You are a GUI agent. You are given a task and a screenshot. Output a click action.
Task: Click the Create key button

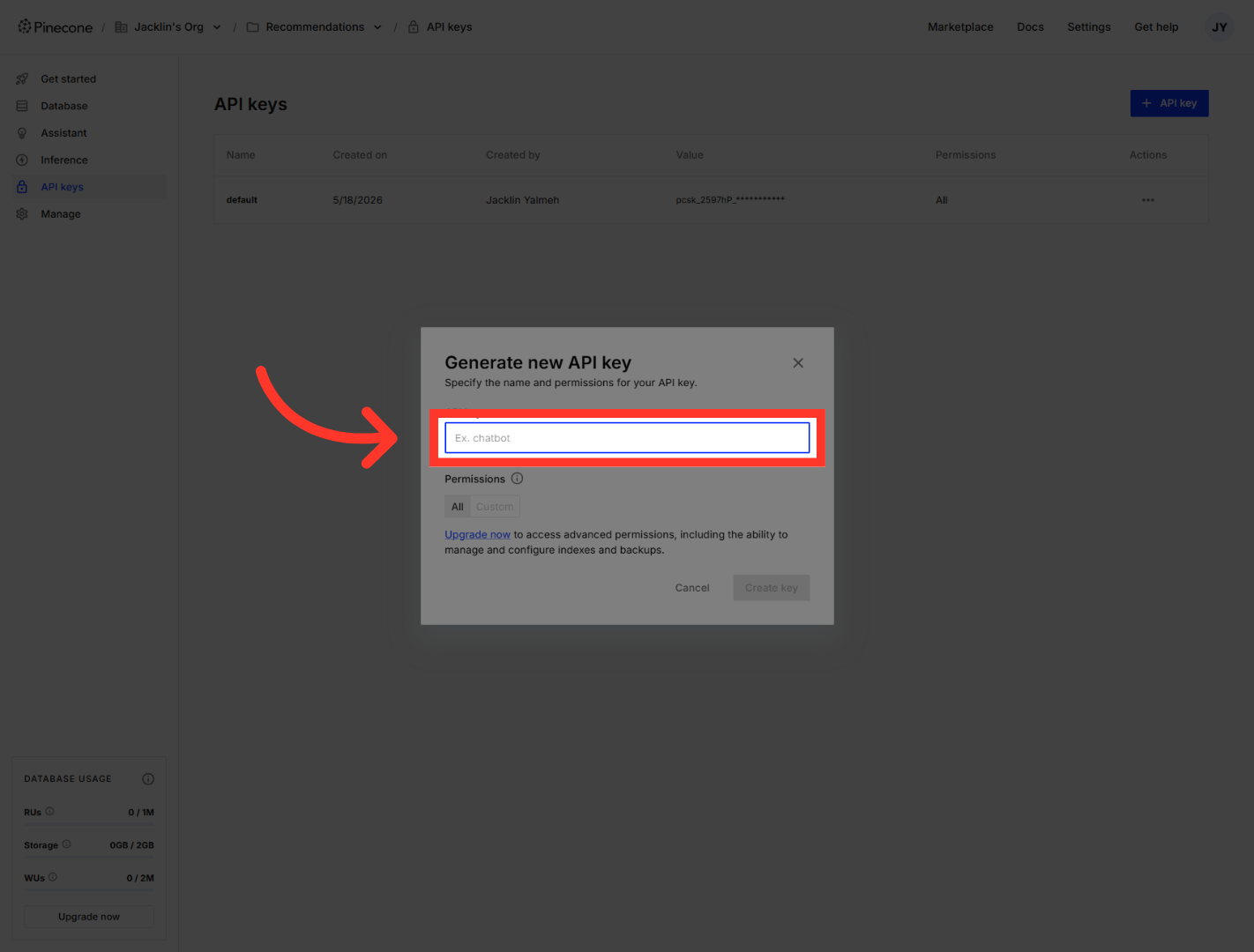click(x=772, y=588)
